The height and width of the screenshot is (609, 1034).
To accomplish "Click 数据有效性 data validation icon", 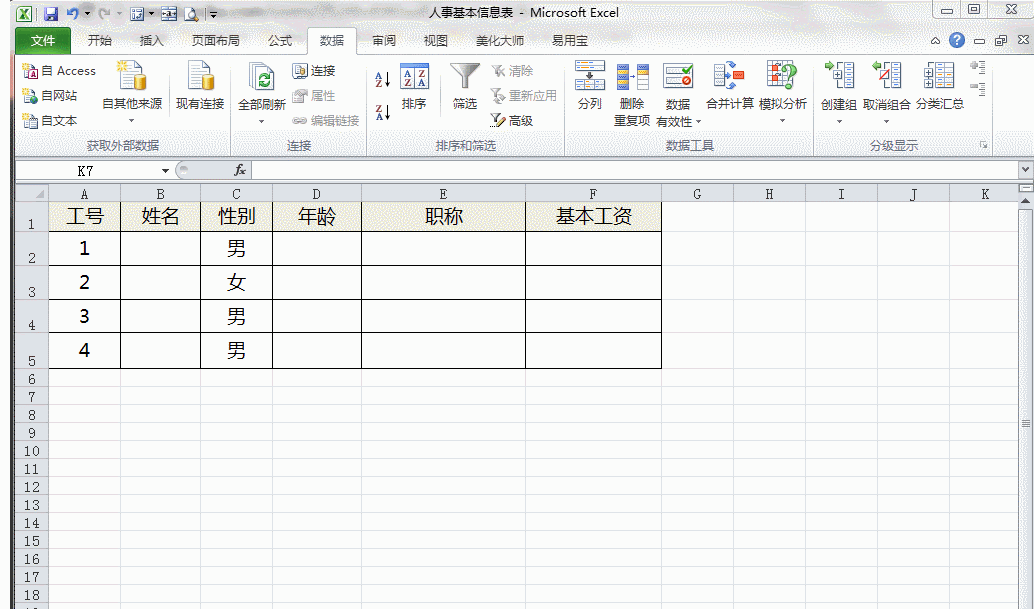I will (x=678, y=78).
